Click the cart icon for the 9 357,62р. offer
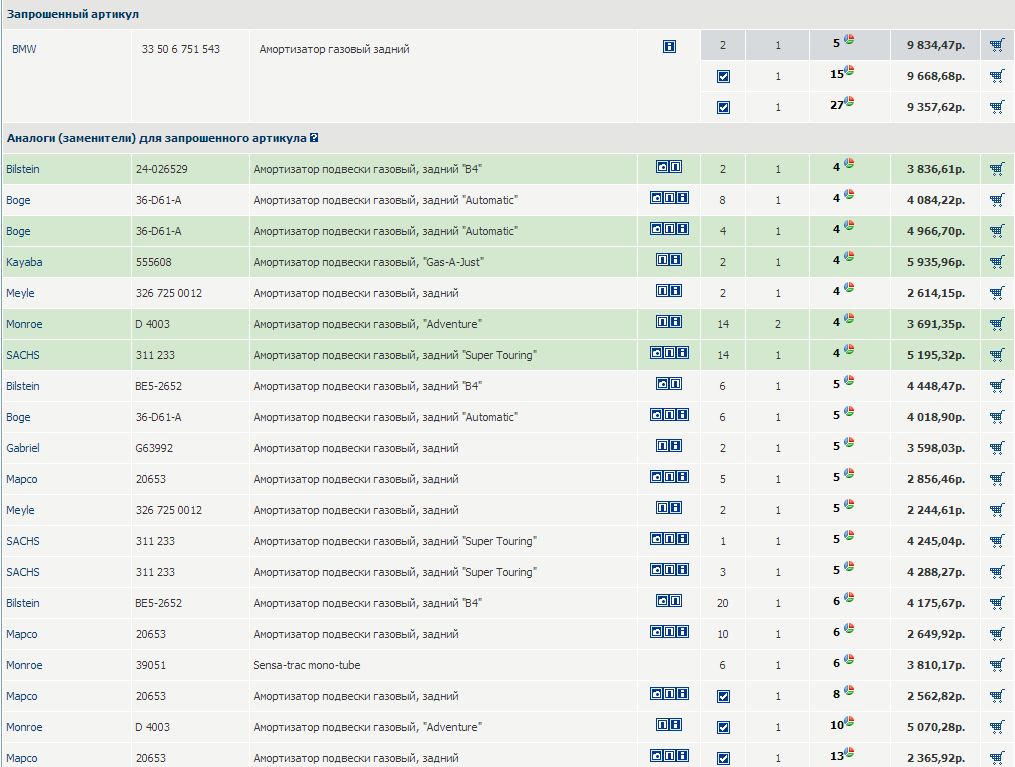This screenshot has width=1015, height=767. [x=997, y=107]
